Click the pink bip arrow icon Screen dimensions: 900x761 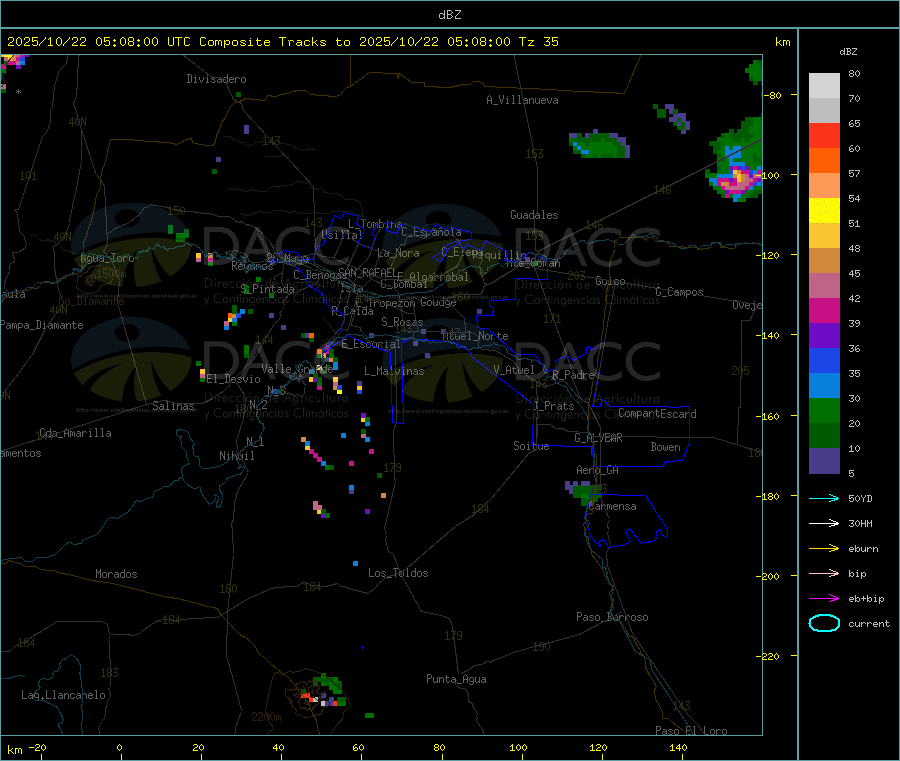pos(824,573)
